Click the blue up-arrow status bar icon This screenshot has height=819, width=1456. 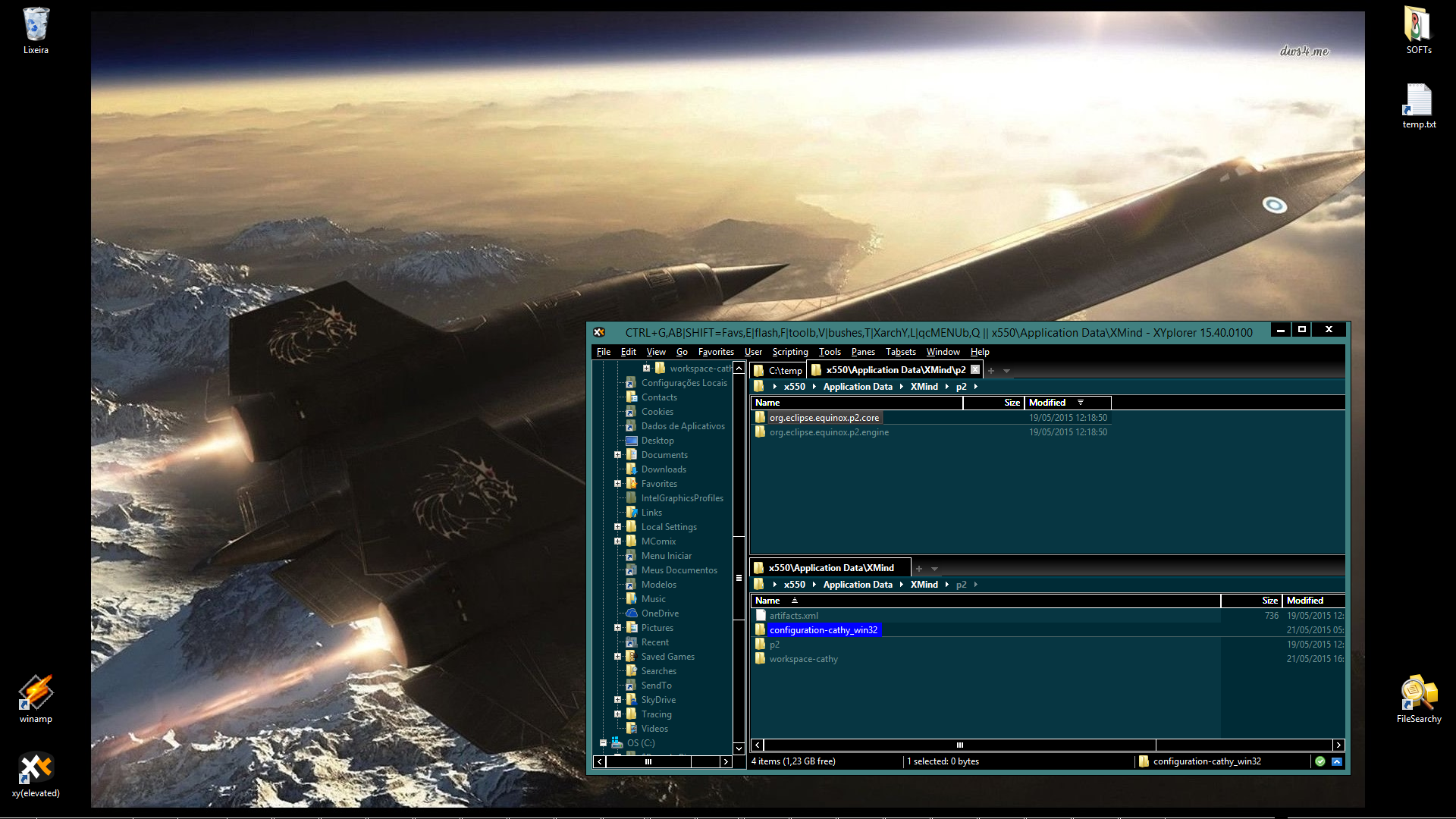point(1337,761)
